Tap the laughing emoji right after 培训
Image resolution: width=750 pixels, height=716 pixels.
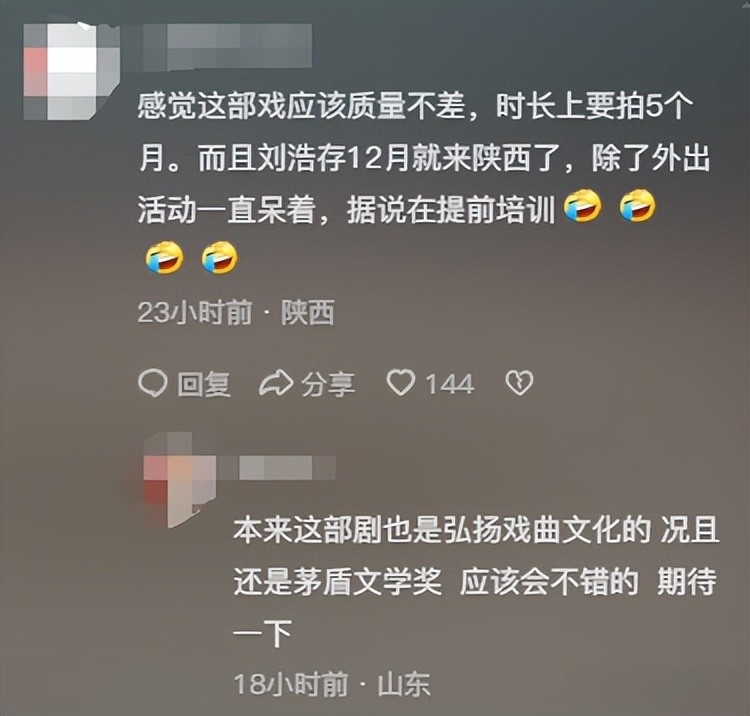point(582,206)
